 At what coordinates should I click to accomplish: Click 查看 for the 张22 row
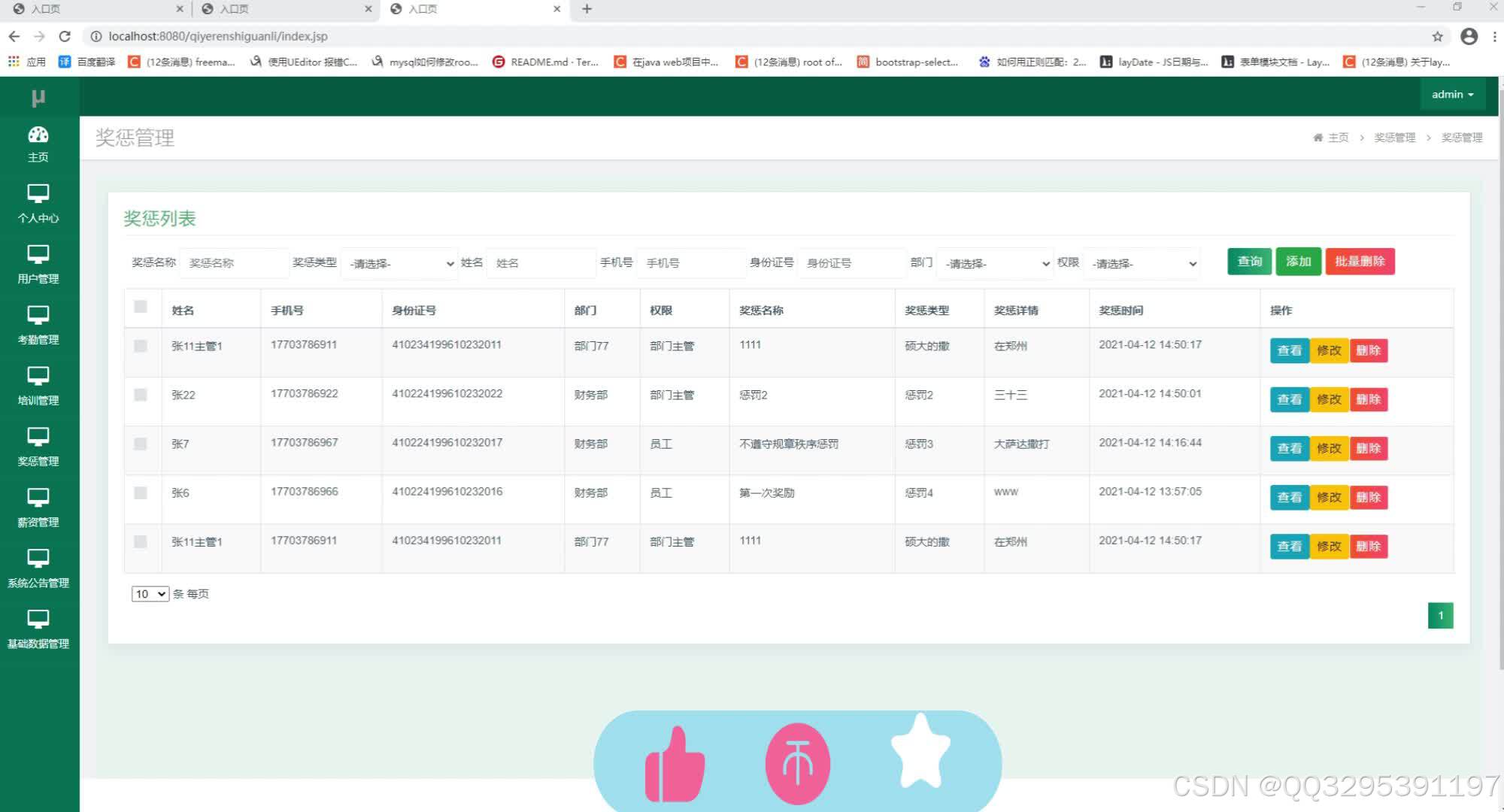click(x=1290, y=399)
